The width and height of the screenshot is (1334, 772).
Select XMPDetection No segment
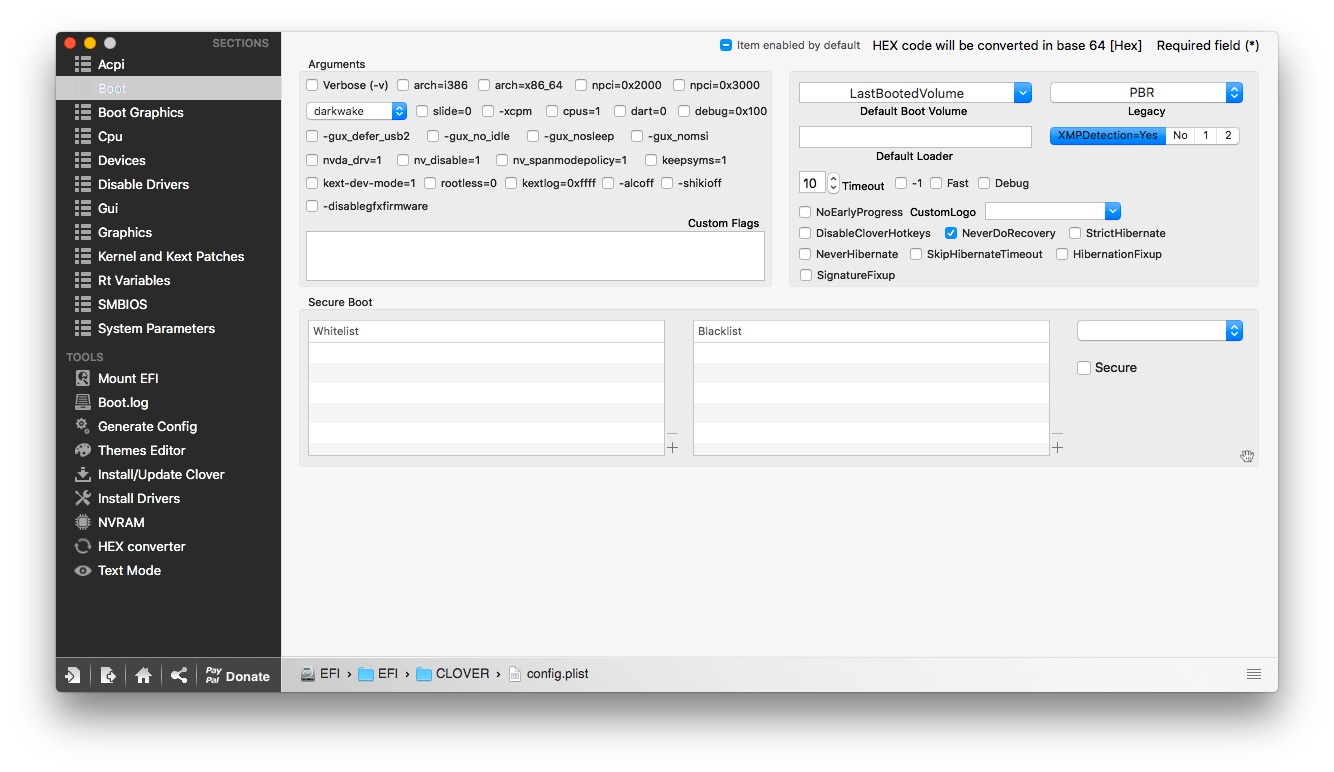coord(1180,136)
